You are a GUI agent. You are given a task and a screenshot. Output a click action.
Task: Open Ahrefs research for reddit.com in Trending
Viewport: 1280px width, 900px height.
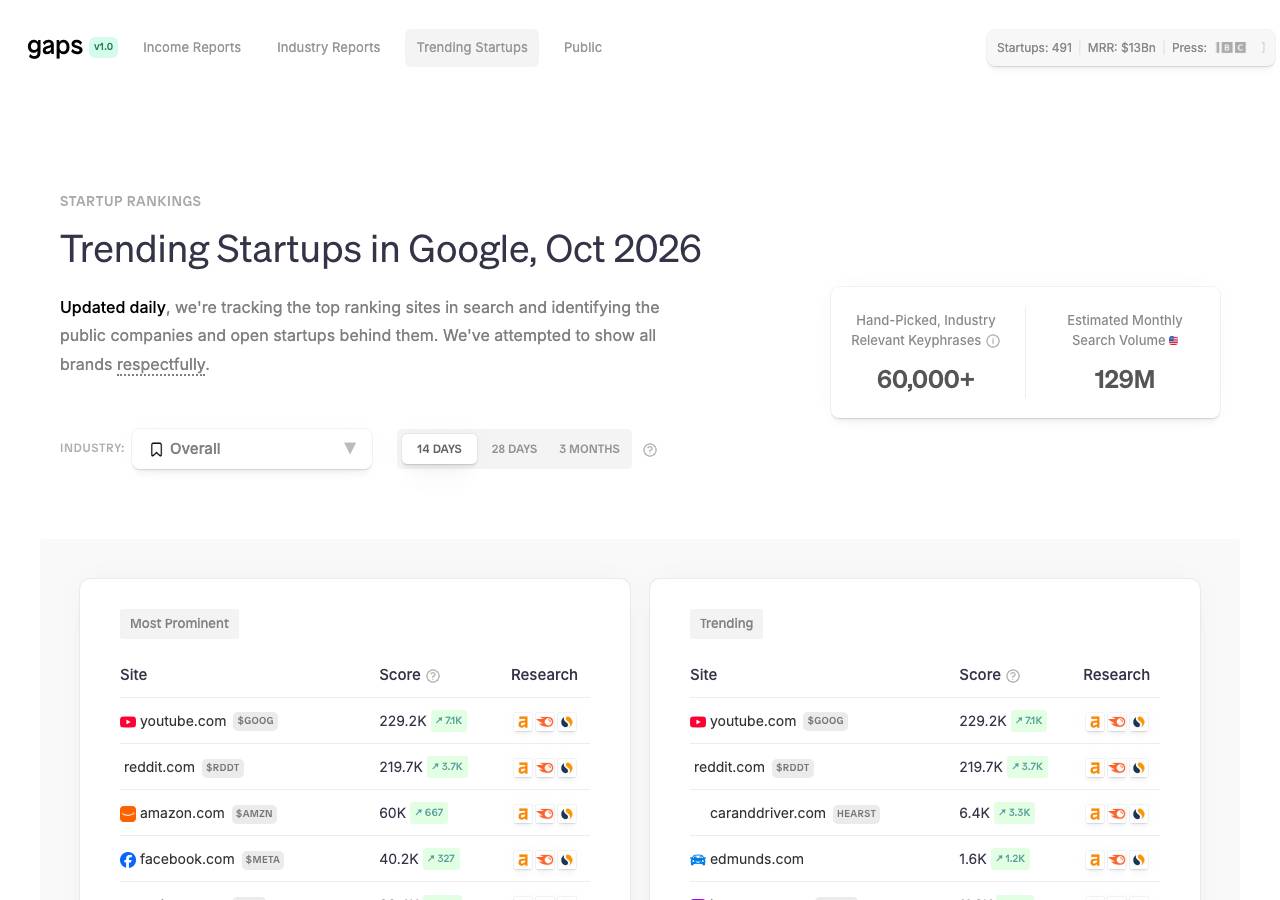tap(1095, 767)
